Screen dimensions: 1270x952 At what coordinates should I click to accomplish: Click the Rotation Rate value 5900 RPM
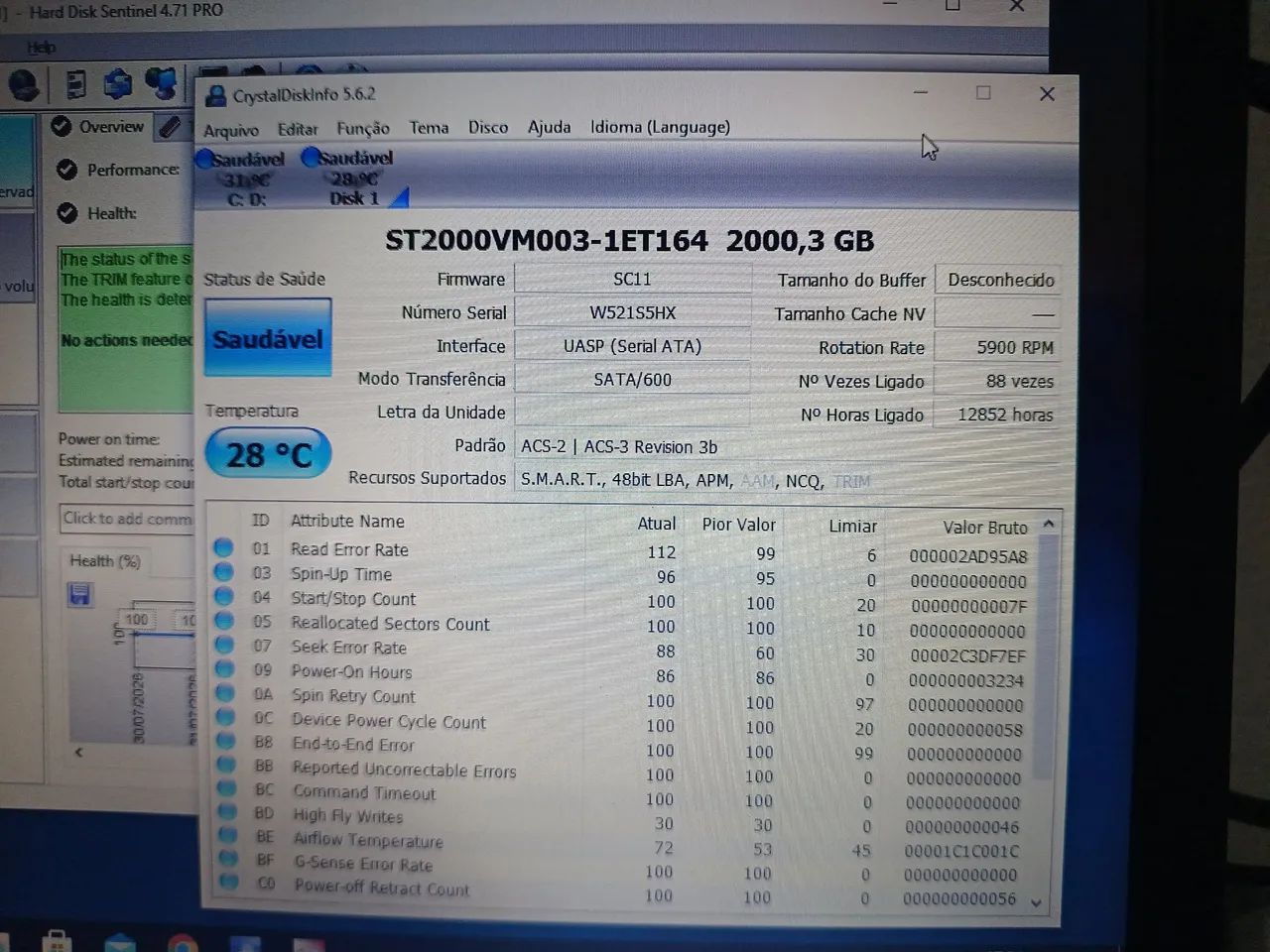coord(997,348)
